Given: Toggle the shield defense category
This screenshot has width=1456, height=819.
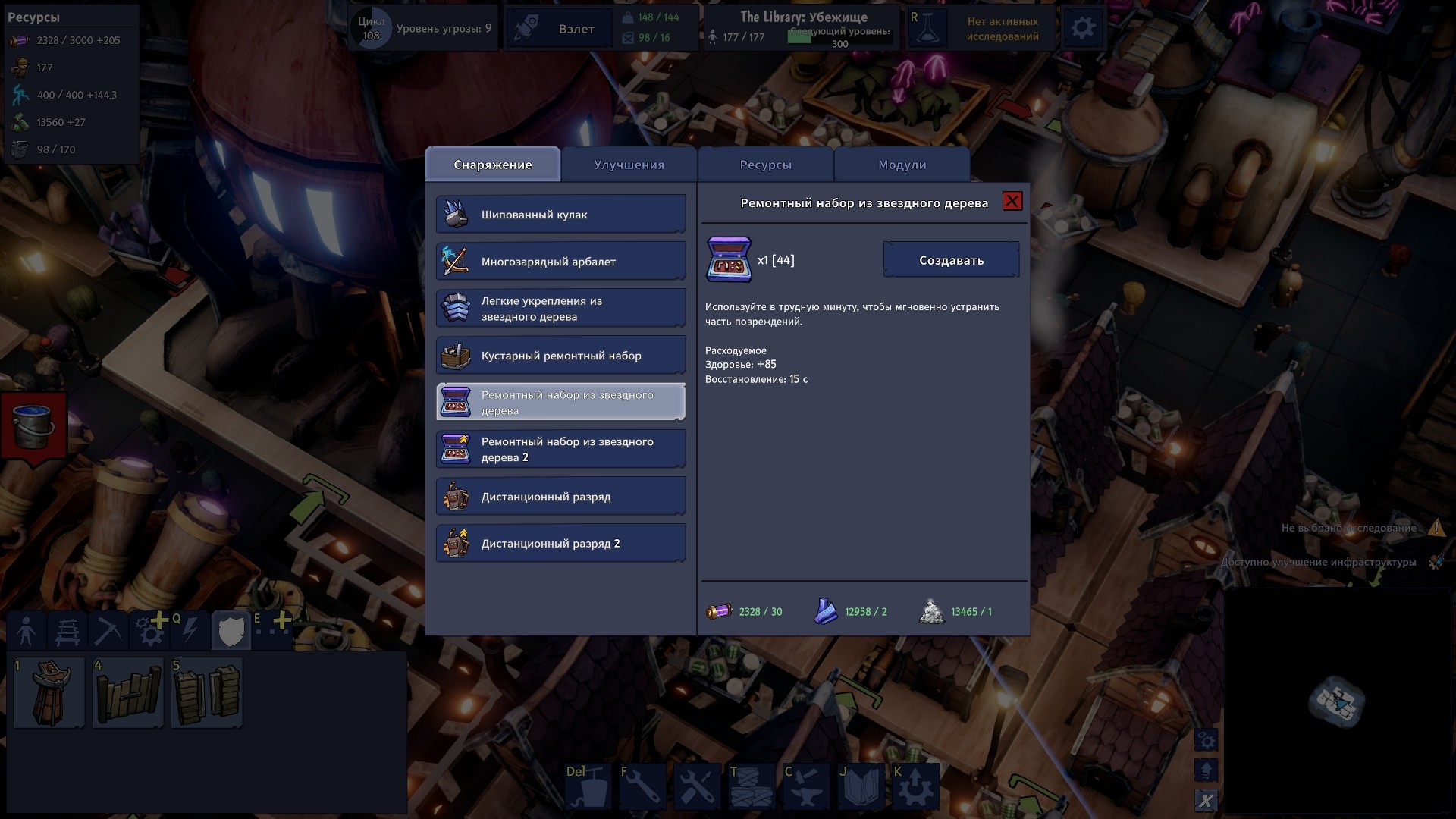Looking at the screenshot, I should click(231, 631).
